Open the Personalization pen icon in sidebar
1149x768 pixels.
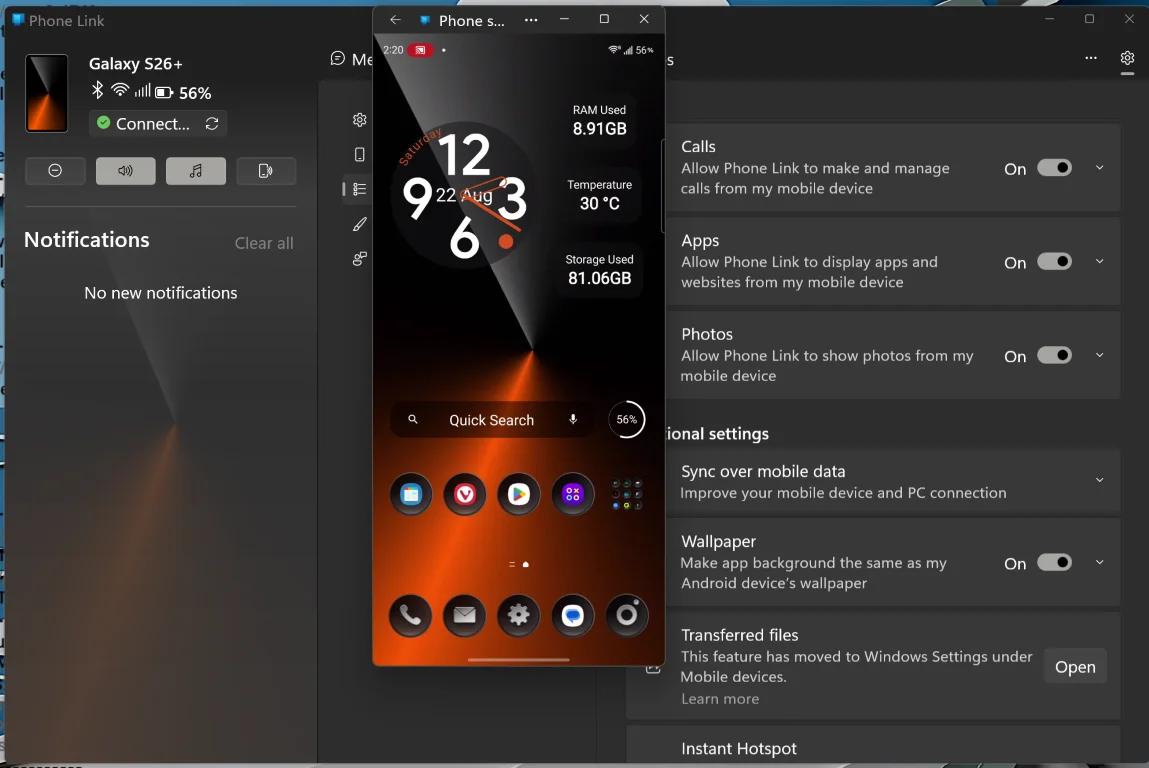[x=359, y=224]
